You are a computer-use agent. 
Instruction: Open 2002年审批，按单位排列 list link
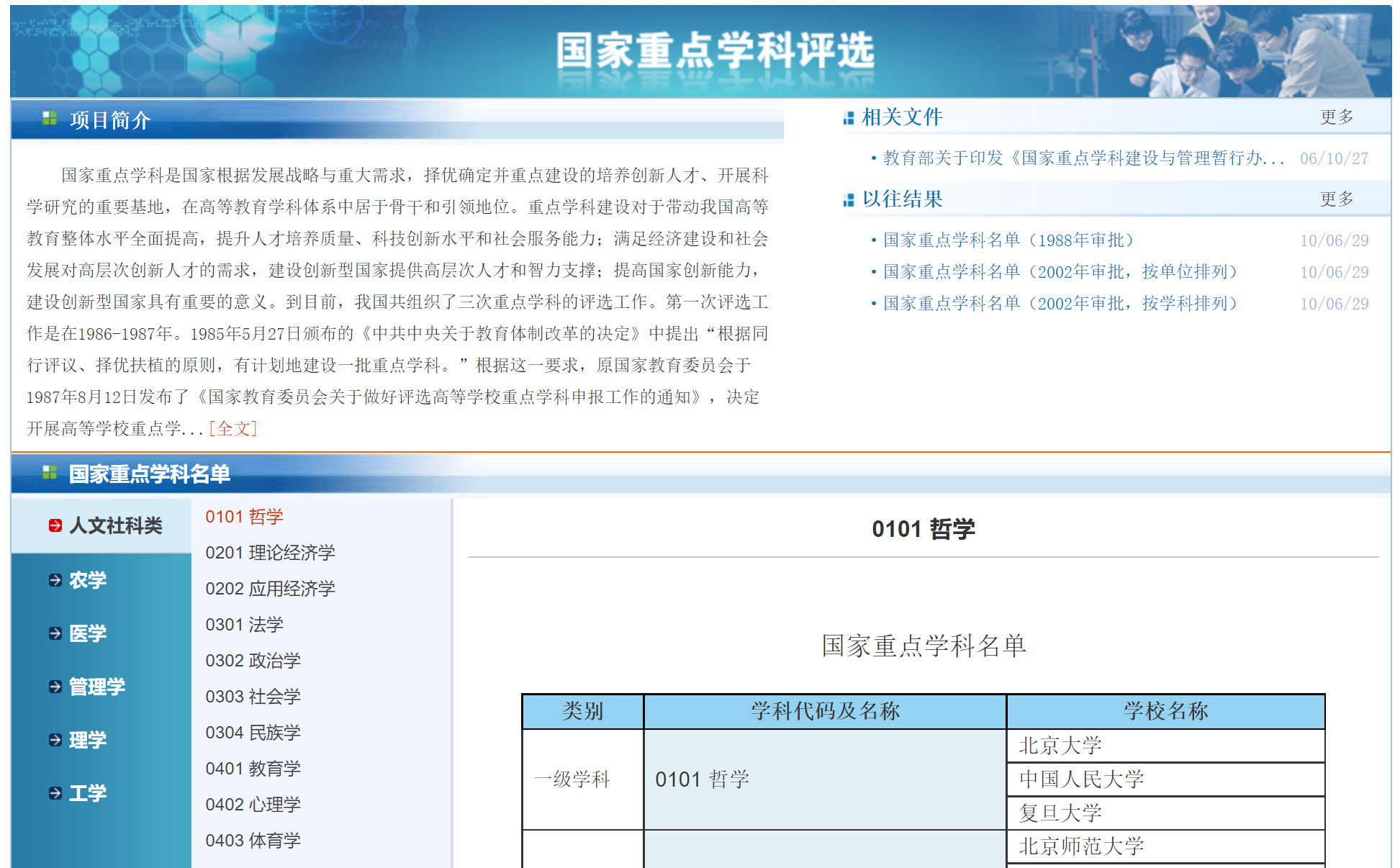coord(1060,272)
